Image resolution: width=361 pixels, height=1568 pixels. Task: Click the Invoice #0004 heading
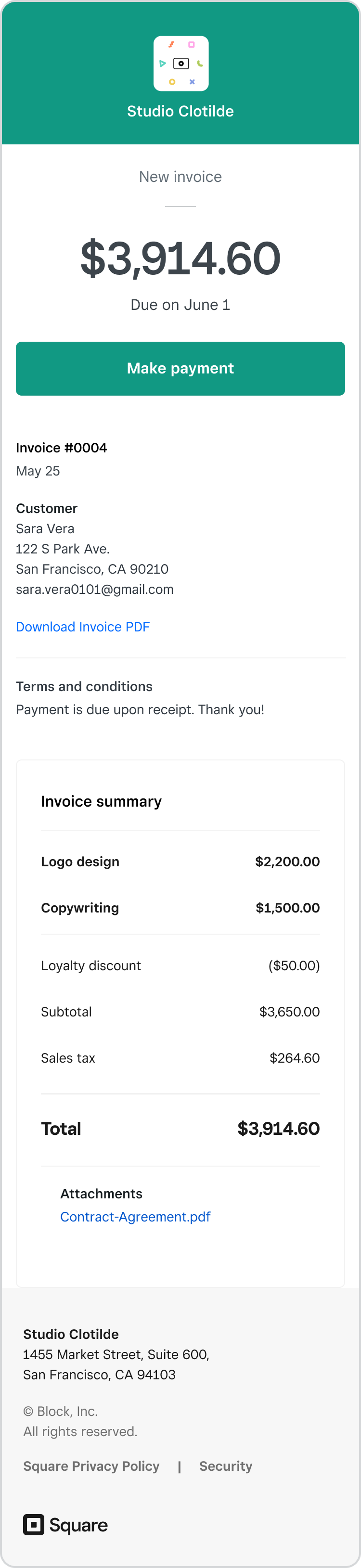pos(62,448)
